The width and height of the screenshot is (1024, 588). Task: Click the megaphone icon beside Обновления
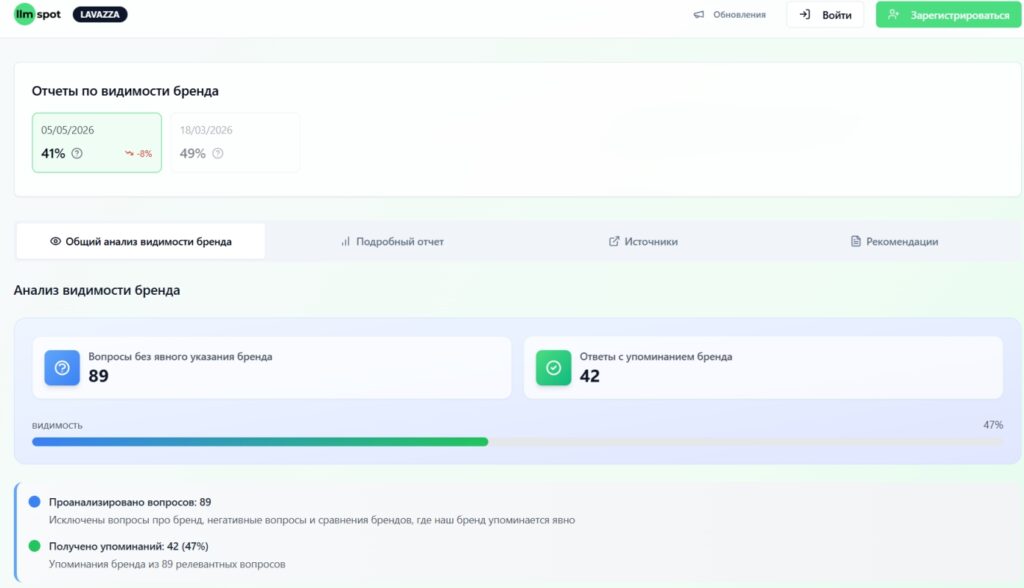pos(699,14)
